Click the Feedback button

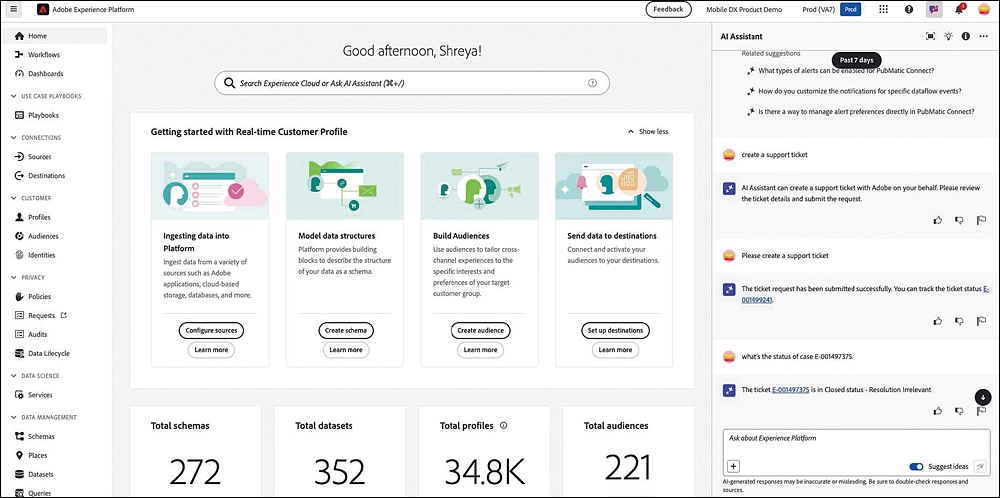(x=668, y=10)
